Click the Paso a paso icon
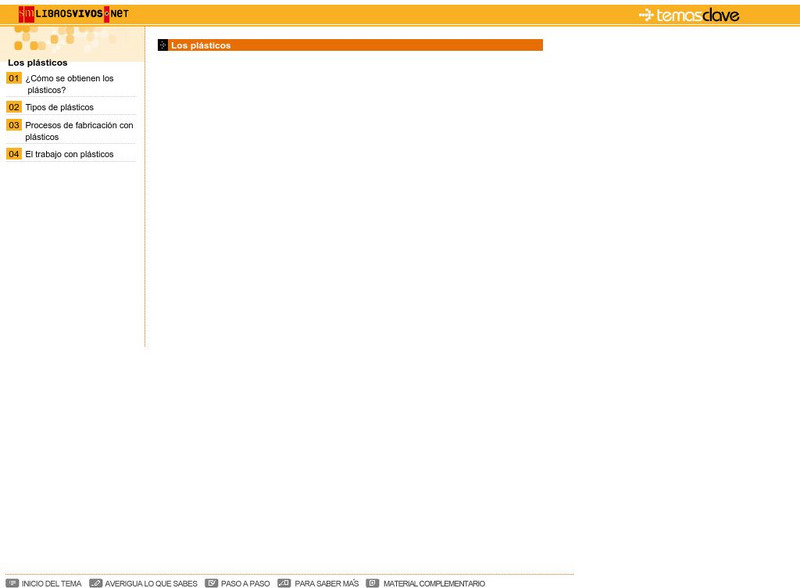Viewport: 800px width, 588px height. click(x=211, y=583)
